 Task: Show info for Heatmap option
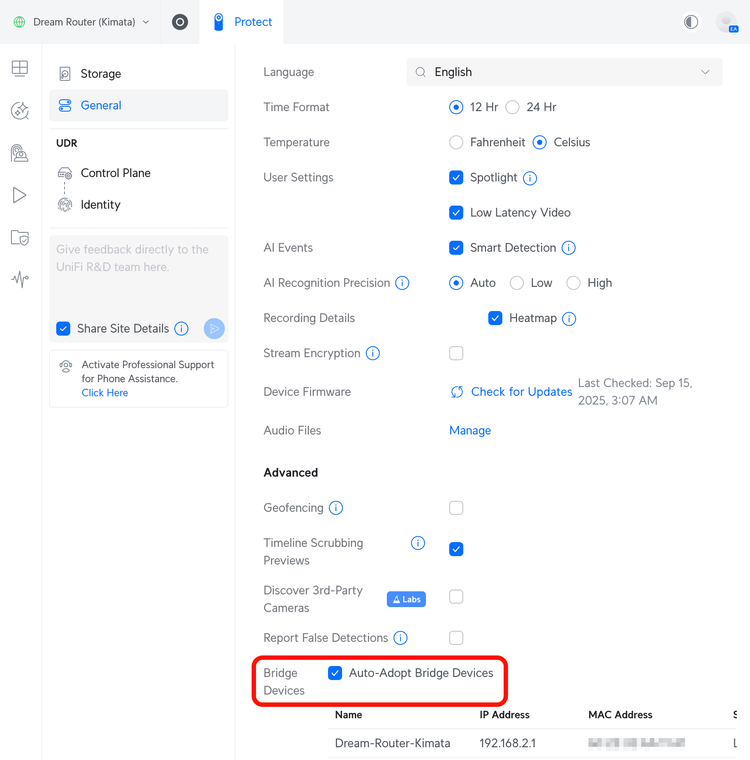point(569,318)
